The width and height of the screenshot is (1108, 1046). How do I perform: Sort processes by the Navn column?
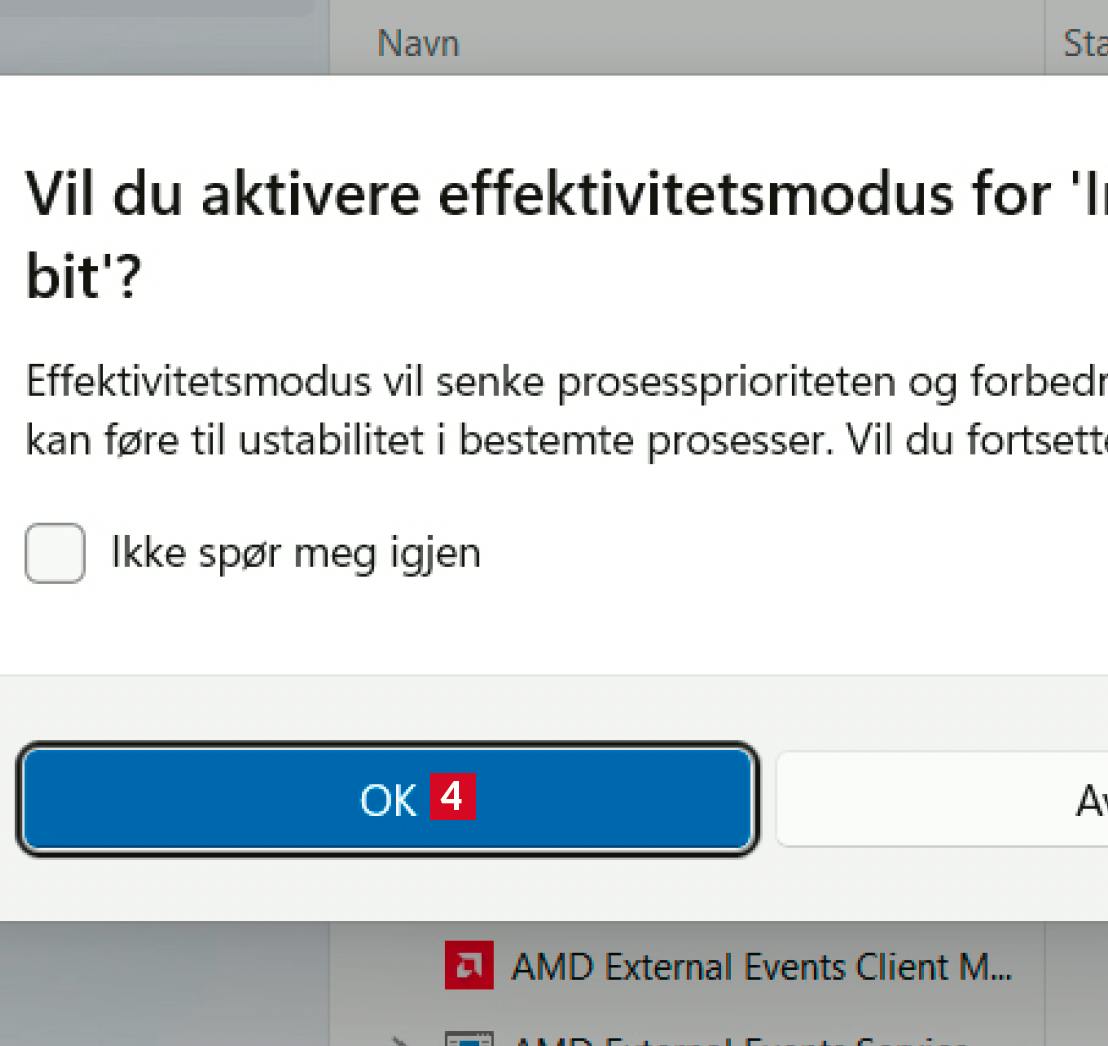click(418, 44)
